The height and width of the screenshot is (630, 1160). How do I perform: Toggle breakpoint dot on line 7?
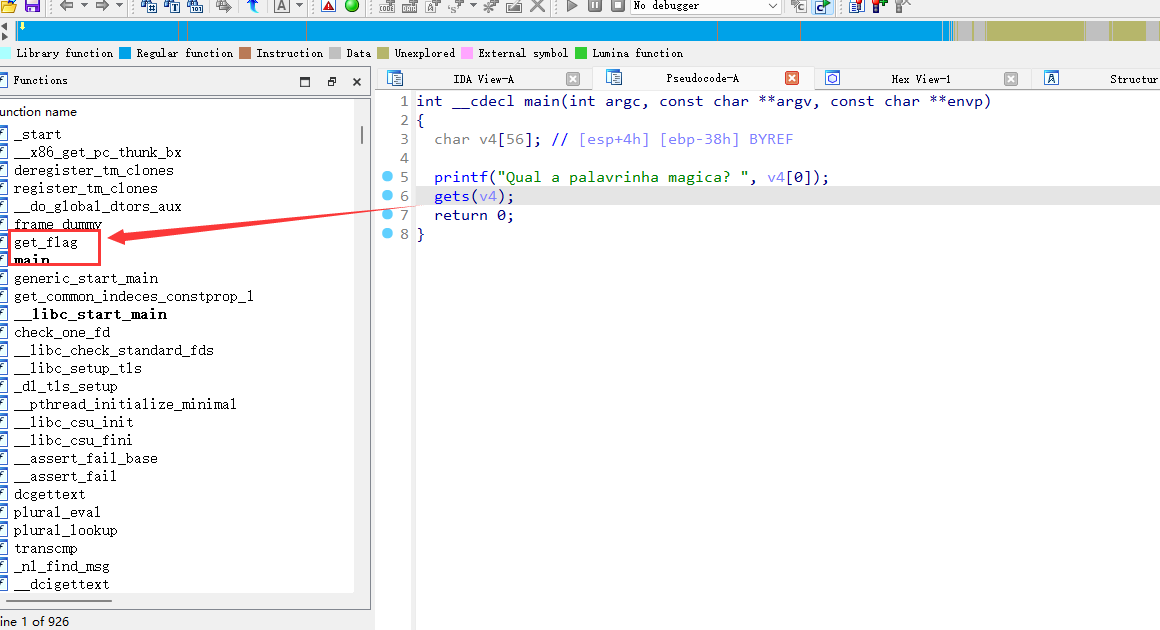(387, 214)
